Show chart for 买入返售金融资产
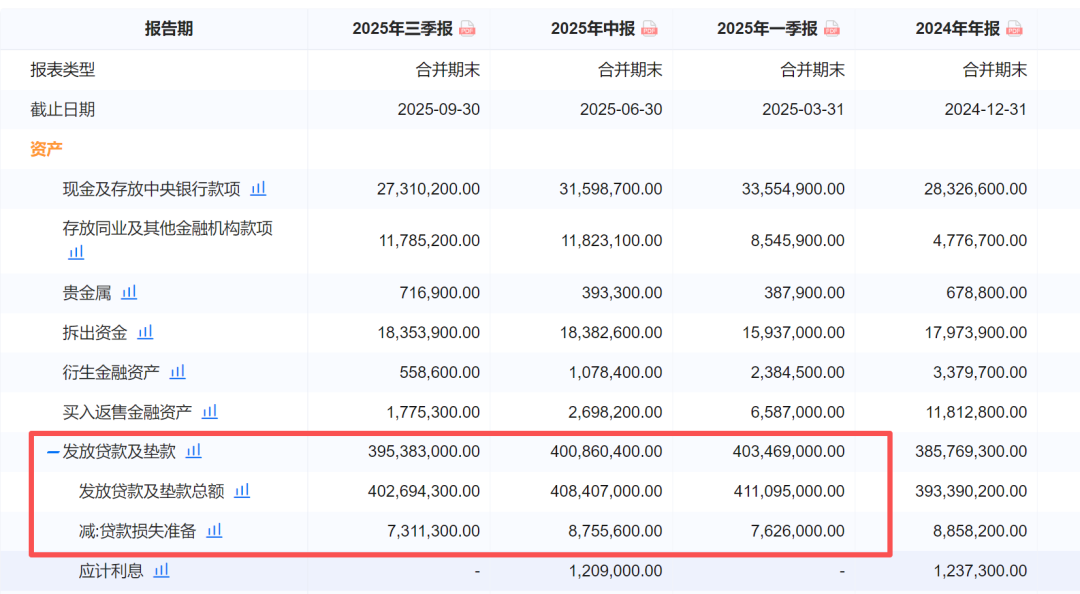This screenshot has height=594, width=1080. [210, 411]
